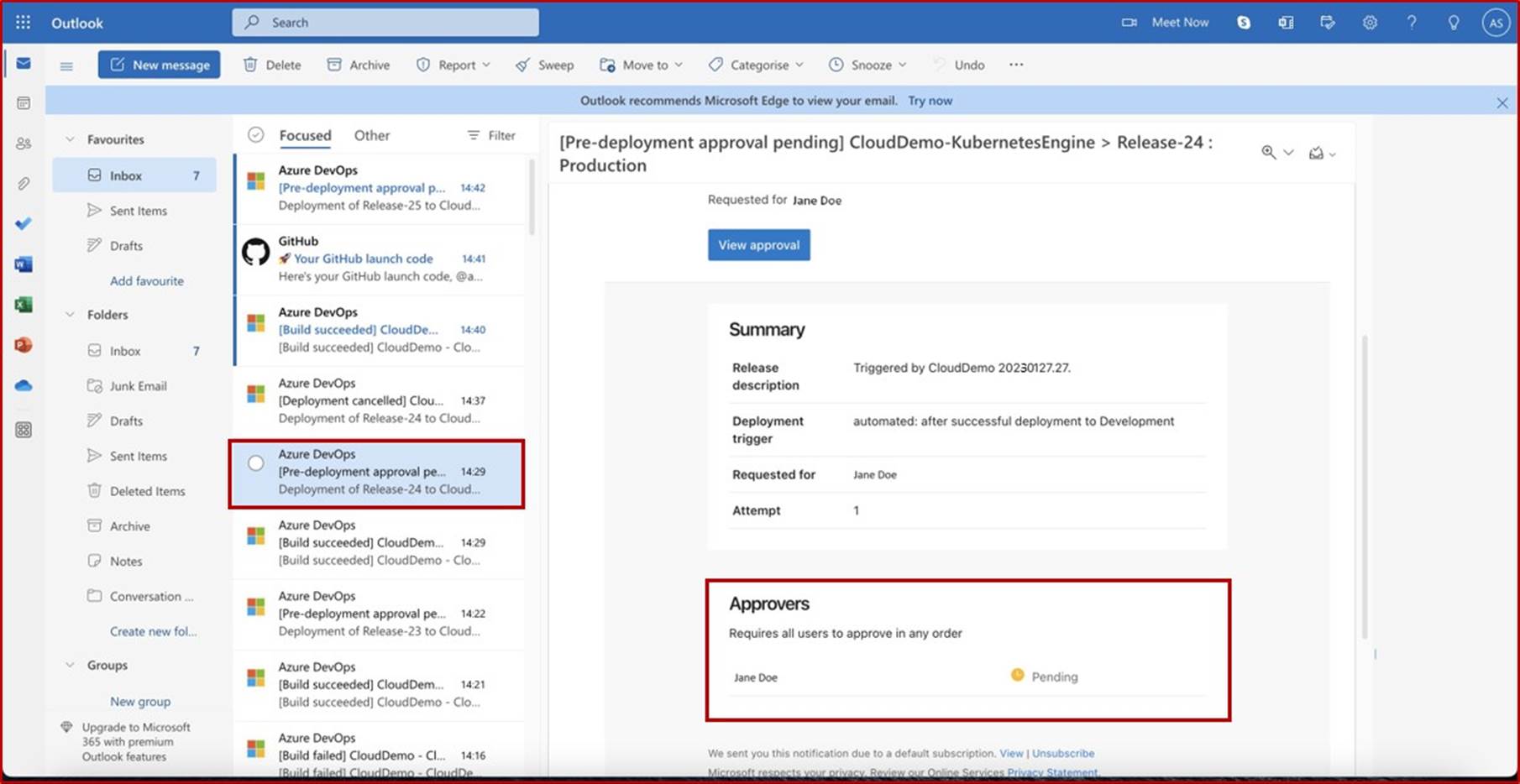The width and height of the screenshot is (1520, 784).
Task: Open the app launcher grid
Action: 23,22
